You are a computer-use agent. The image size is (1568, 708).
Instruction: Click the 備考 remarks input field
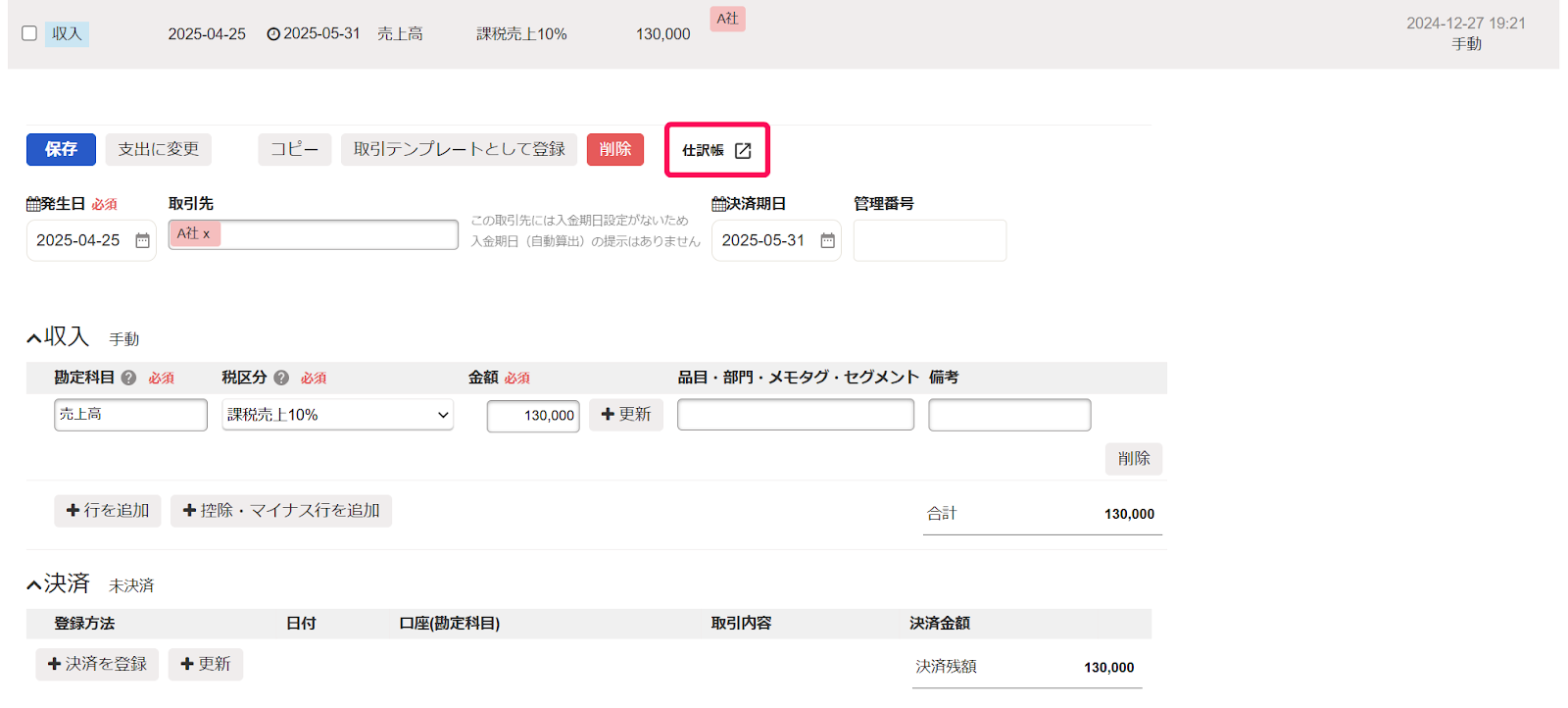pyautogui.click(x=1009, y=415)
